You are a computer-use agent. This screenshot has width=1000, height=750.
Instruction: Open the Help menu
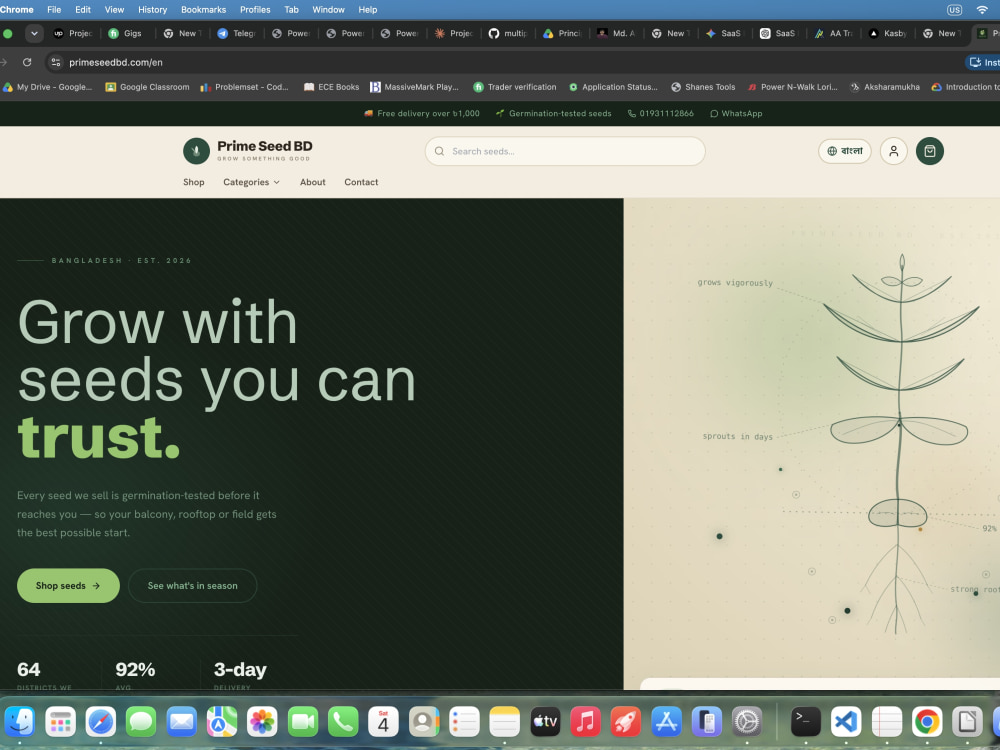click(x=368, y=10)
